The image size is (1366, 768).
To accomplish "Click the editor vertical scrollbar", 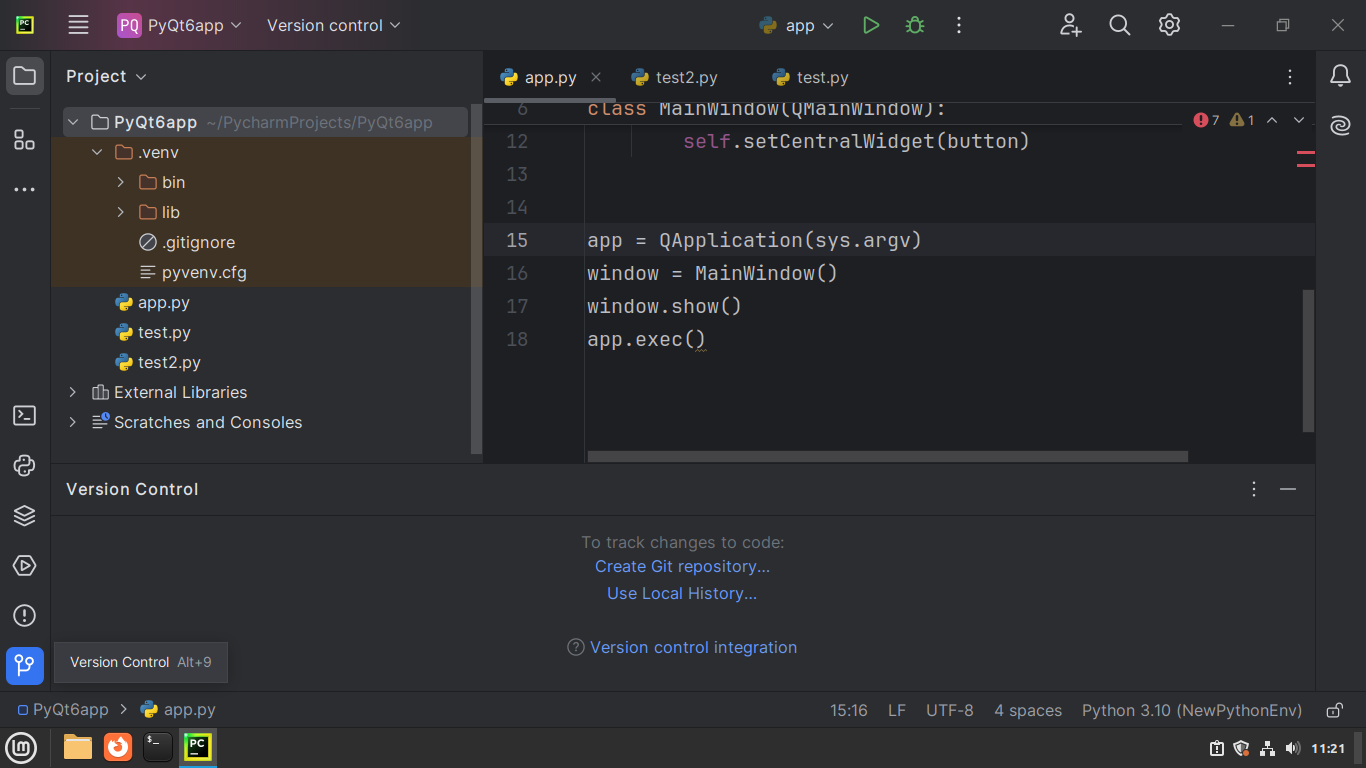I will click(1309, 361).
